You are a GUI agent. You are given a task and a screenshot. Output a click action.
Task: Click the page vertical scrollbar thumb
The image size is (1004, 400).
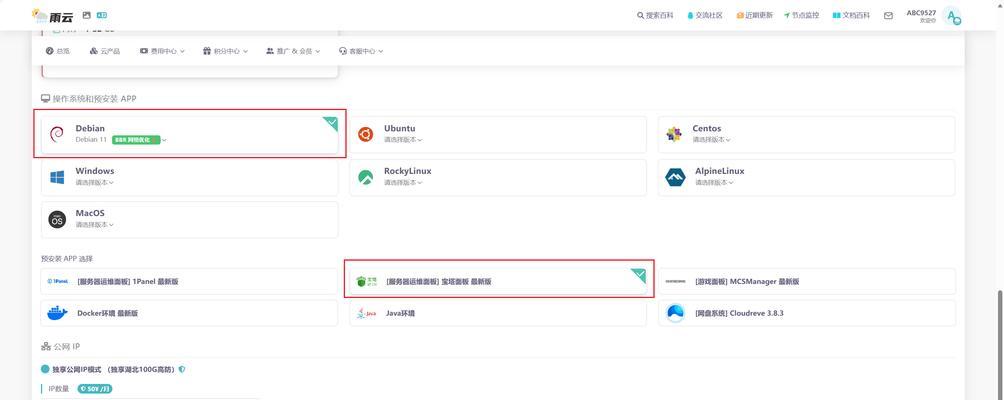pyautogui.click(x=1000, y=344)
